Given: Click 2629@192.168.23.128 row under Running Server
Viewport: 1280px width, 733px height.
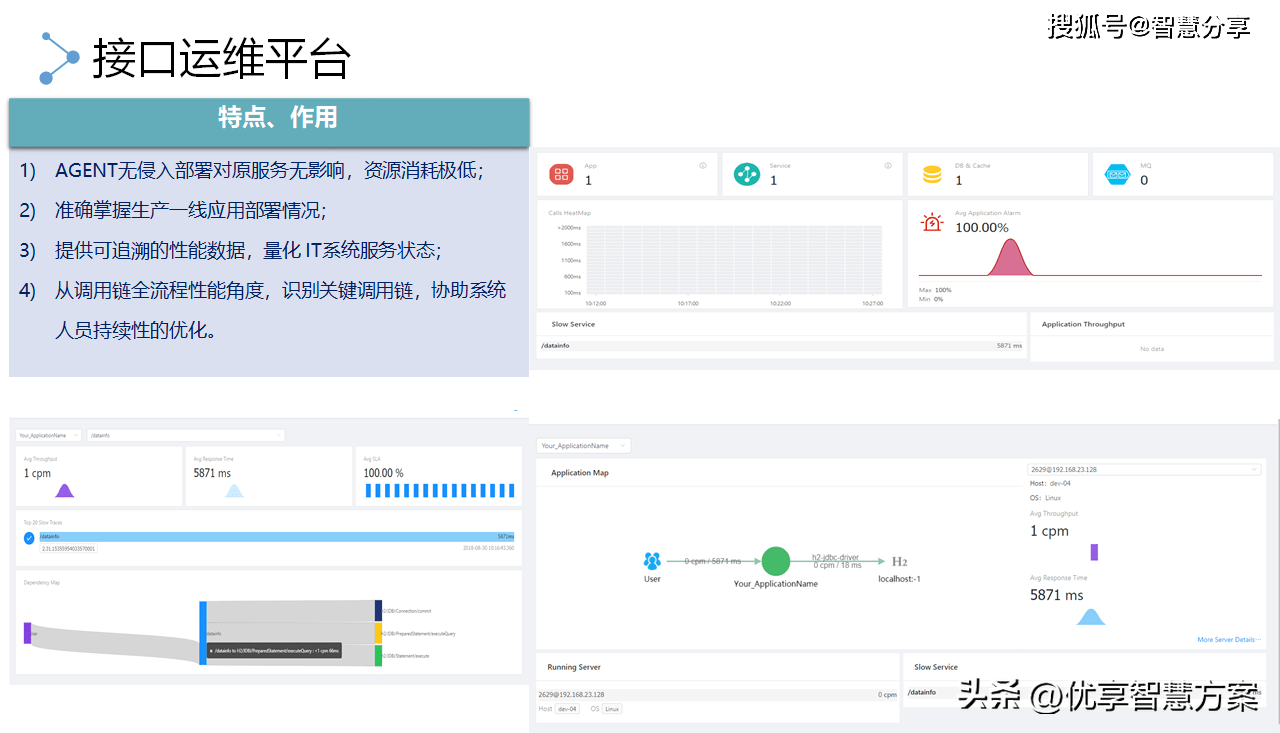Looking at the screenshot, I should coord(716,694).
